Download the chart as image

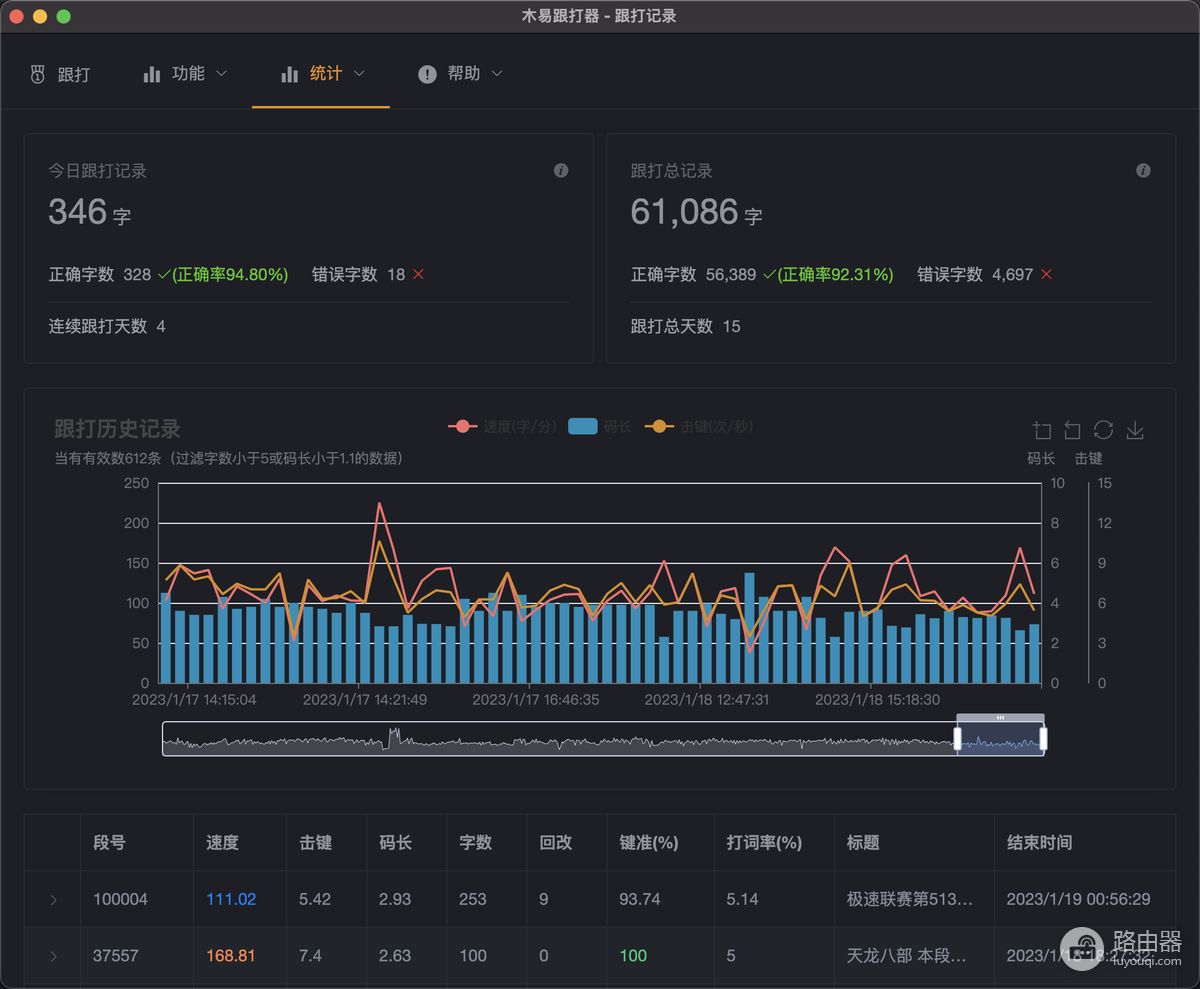pyautogui.click(x=1135, y=430)
